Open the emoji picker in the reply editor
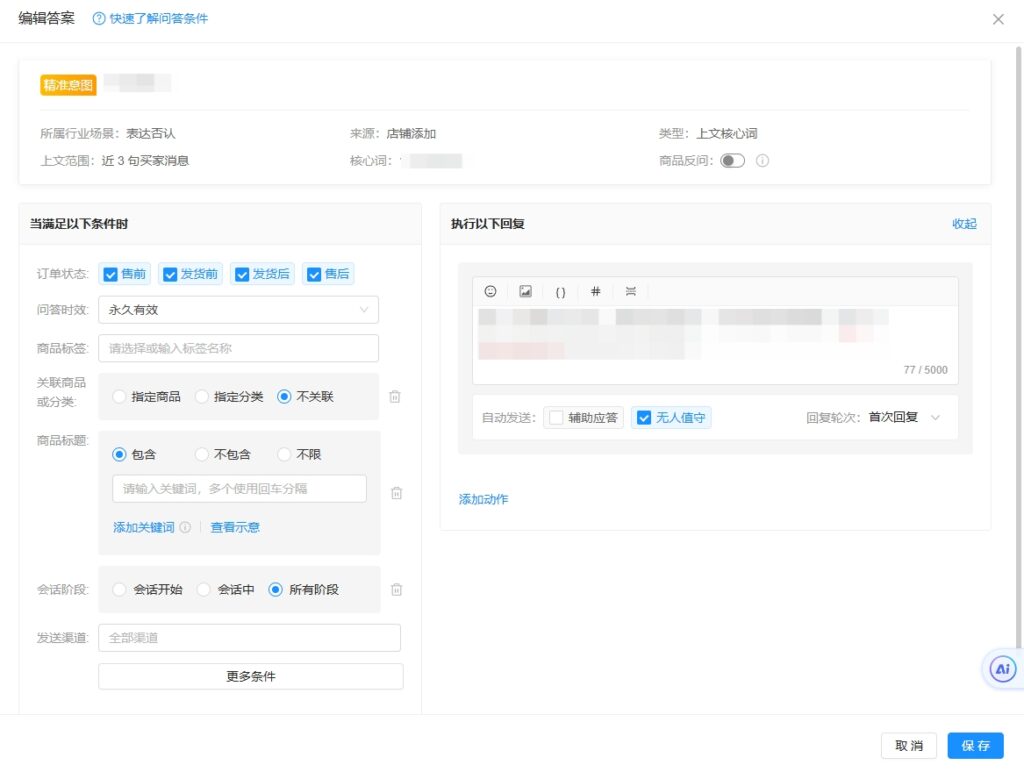 coord(490,291)
